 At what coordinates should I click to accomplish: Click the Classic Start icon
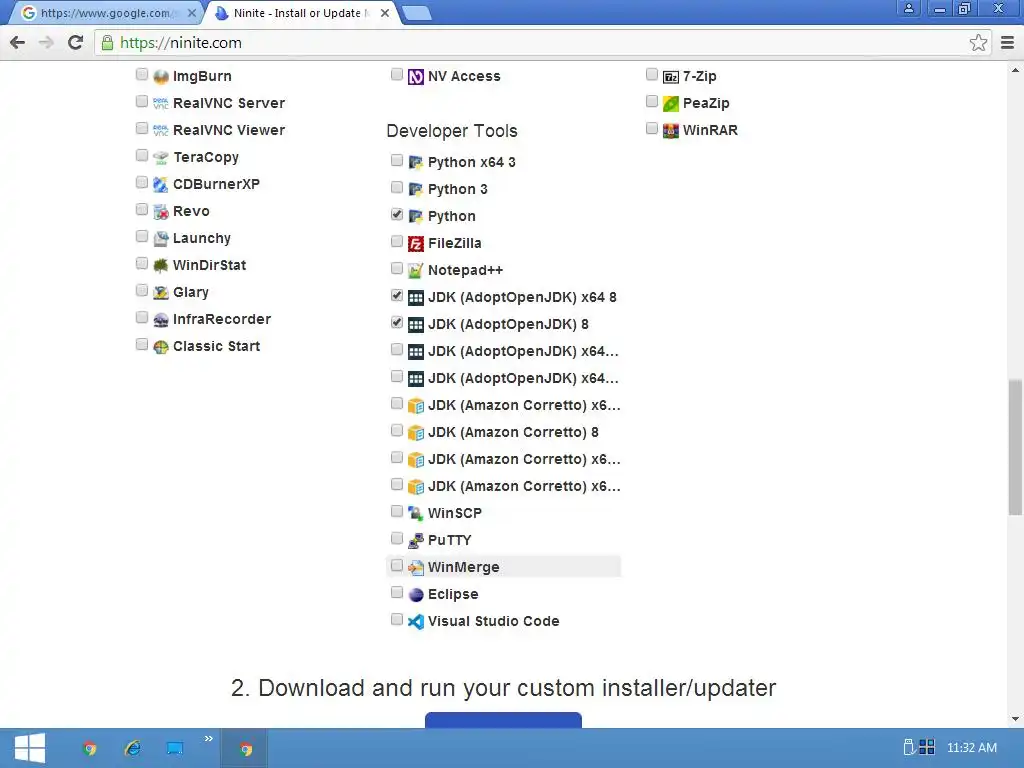coord(161,347)
